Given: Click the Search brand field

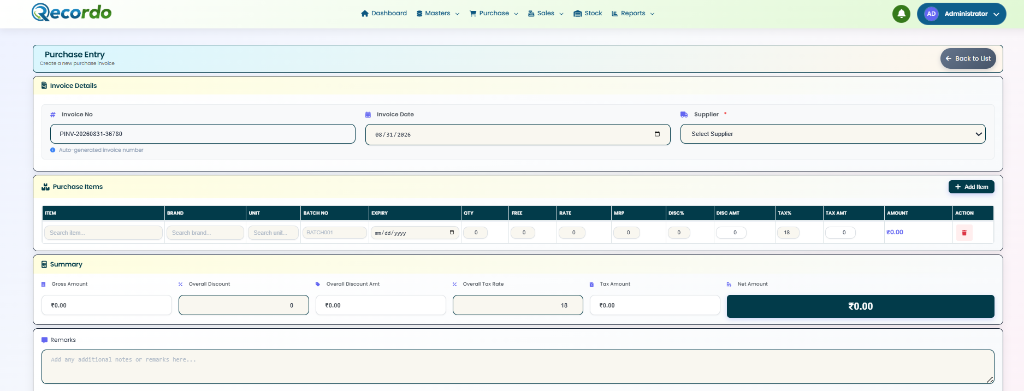Looking at the screenshot, I should click(x=205, y=232).
